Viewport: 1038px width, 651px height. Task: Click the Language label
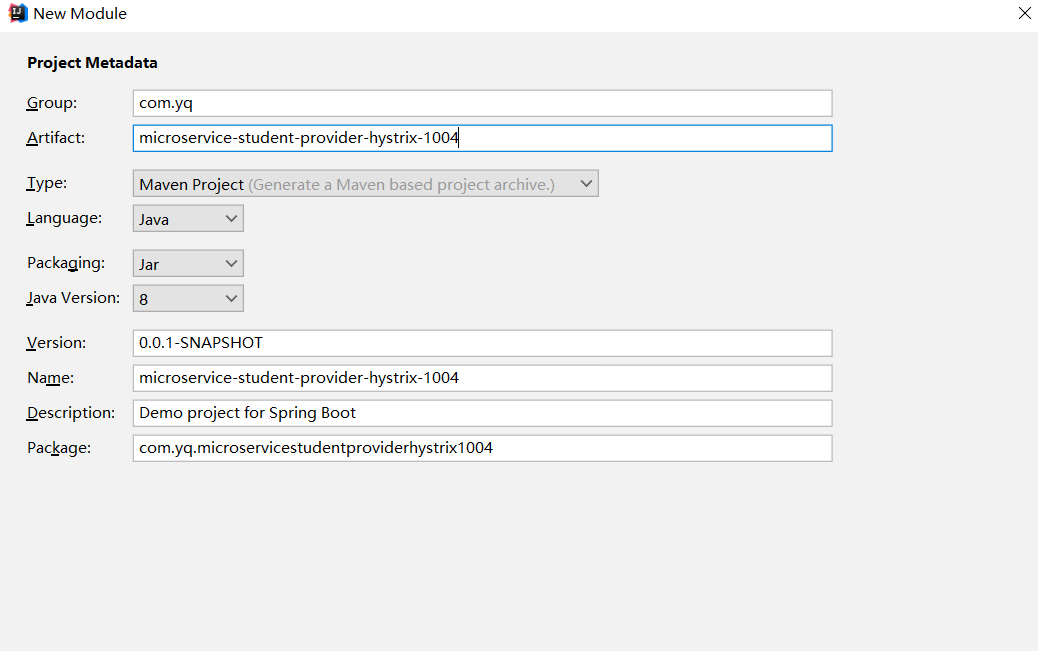tap(64, 219)
